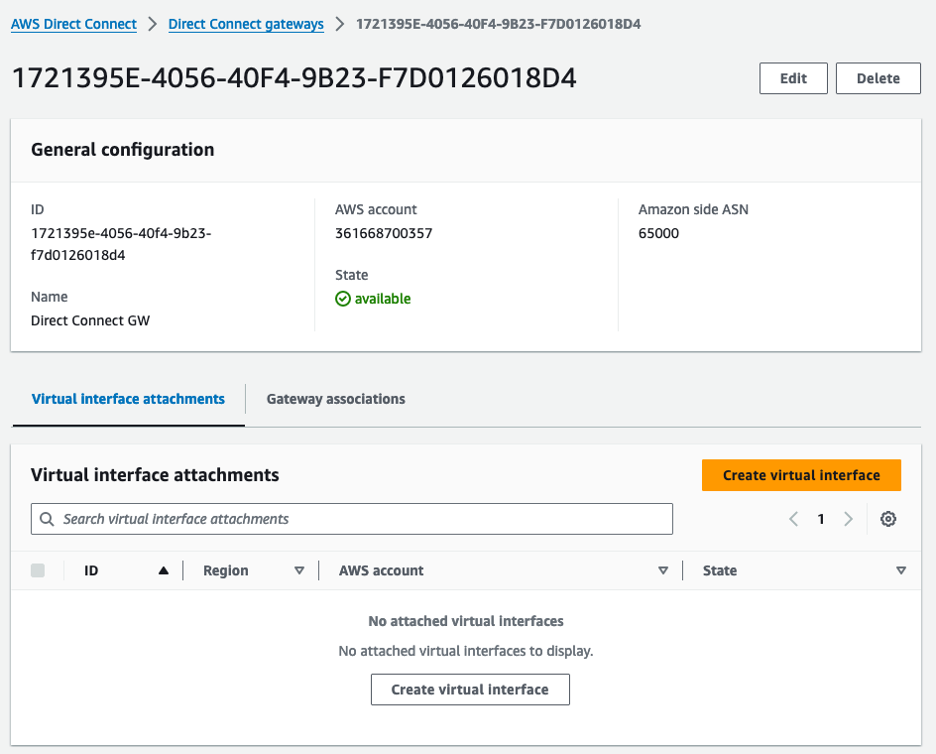Click the Edit button
936x754 pixels.
[793, 78]
